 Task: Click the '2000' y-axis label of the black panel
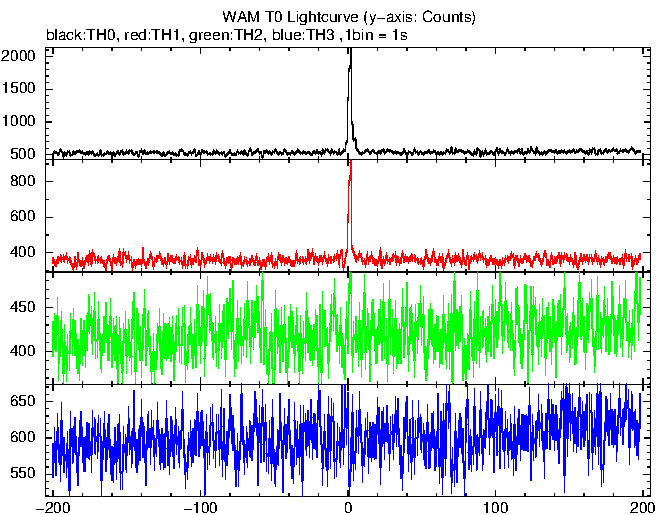[x=18, y=55]
